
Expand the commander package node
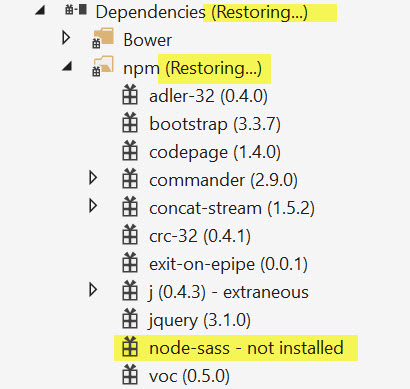(x=93, y=178)
